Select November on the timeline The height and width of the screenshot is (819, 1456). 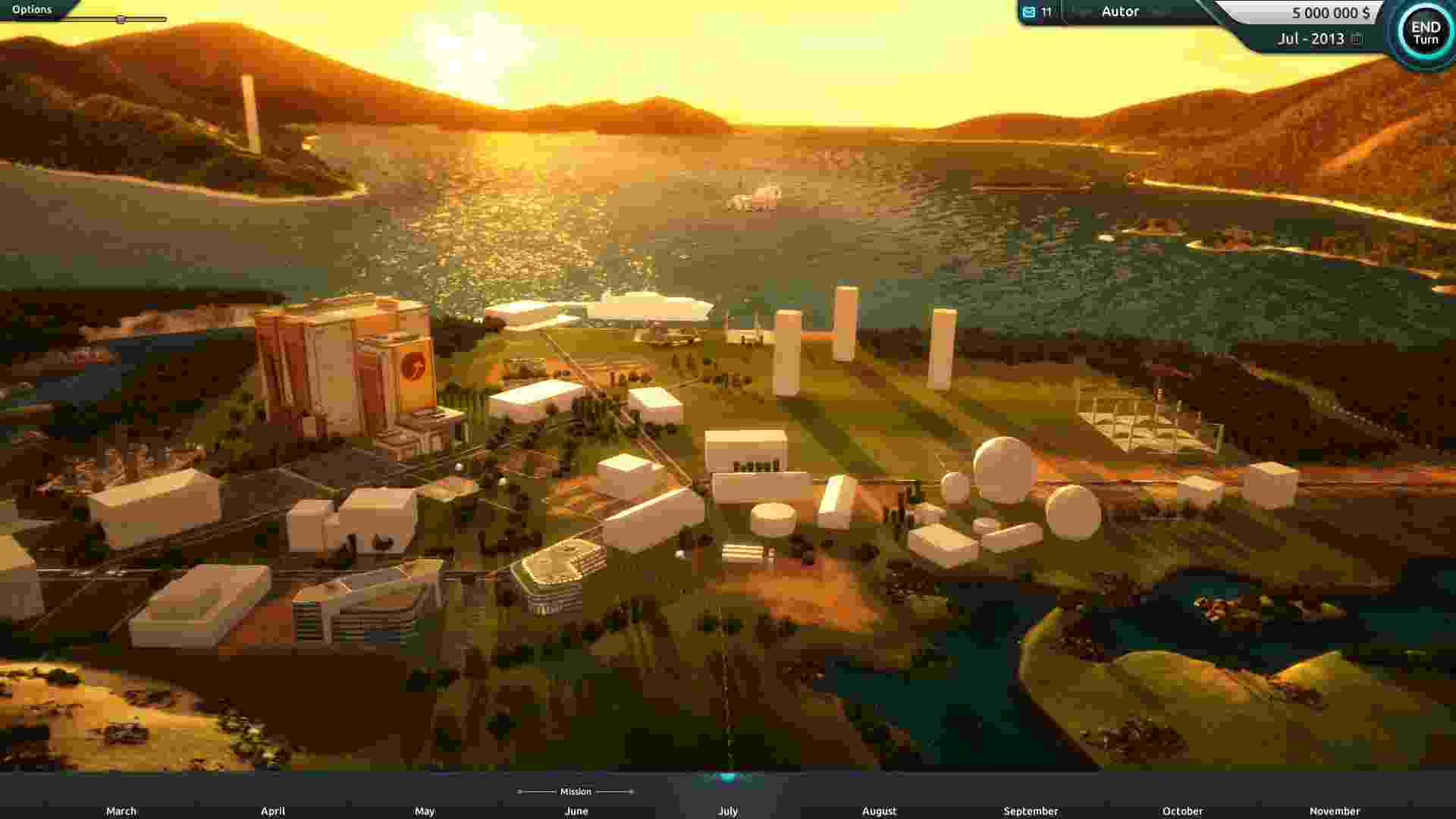coord(1334,811)
